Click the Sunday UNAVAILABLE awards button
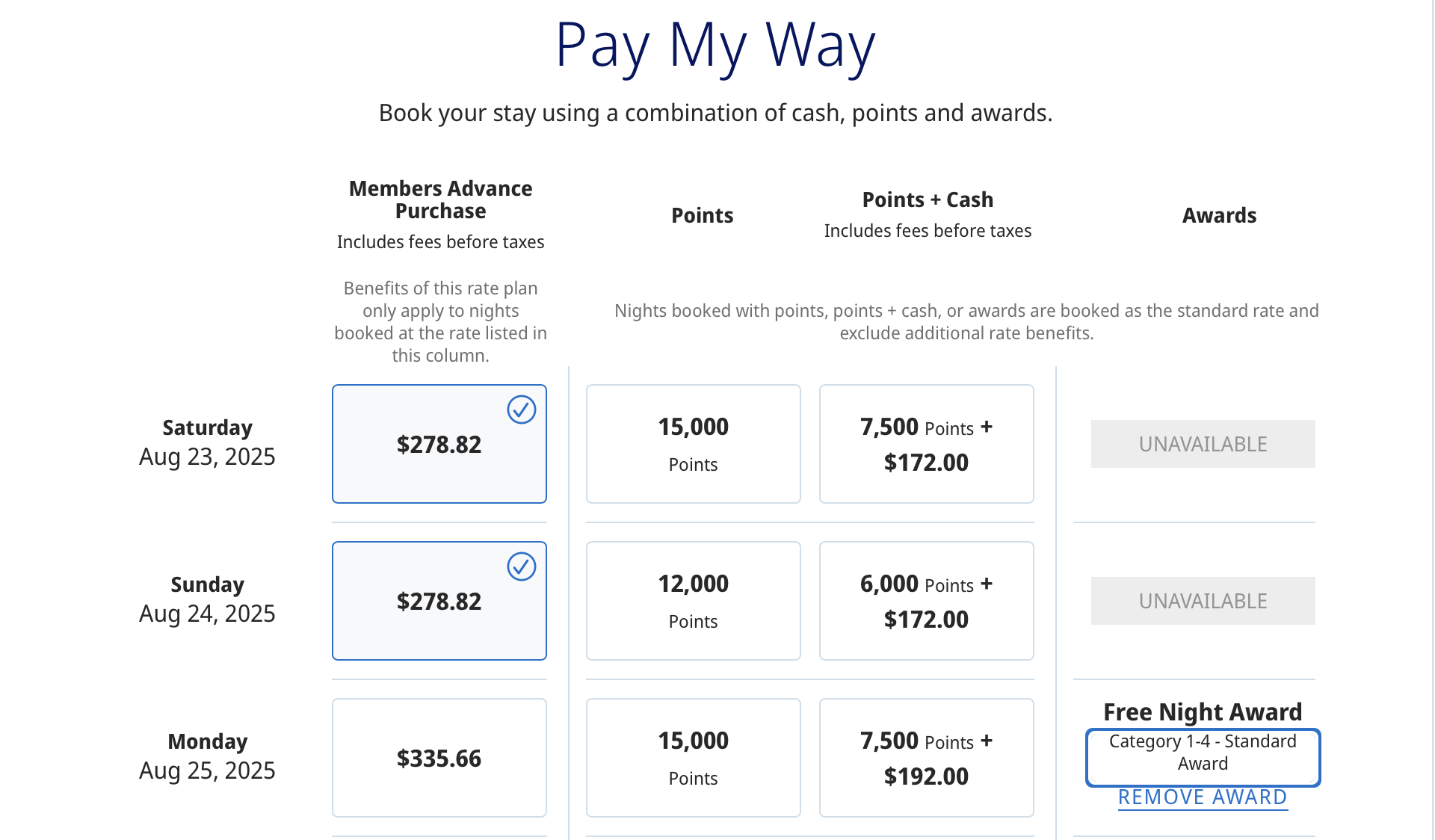The image size is (1435, 840). click(x=1203, y=600)
